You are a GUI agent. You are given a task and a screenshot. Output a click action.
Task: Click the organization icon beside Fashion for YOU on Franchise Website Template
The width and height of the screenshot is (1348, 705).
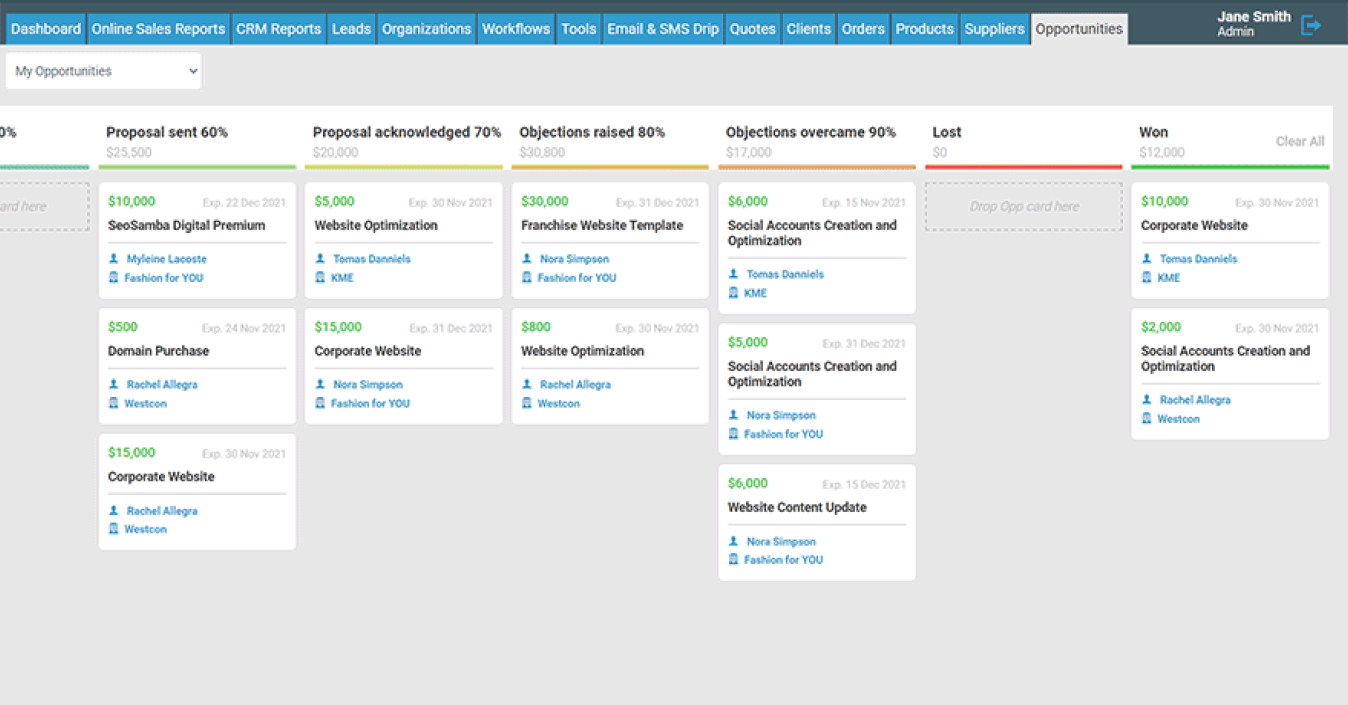click(x=528, y=278)
